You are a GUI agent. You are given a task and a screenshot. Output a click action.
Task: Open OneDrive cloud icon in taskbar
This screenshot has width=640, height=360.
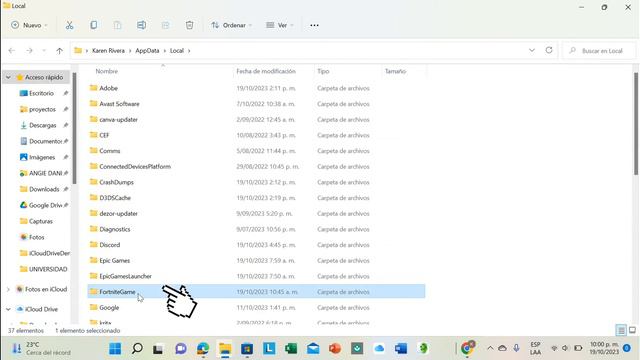379,349
